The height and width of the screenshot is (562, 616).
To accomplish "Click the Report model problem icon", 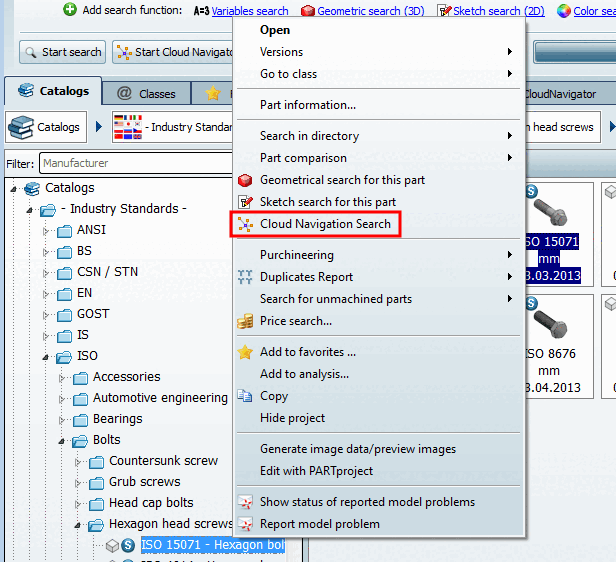I will [245, 524].
